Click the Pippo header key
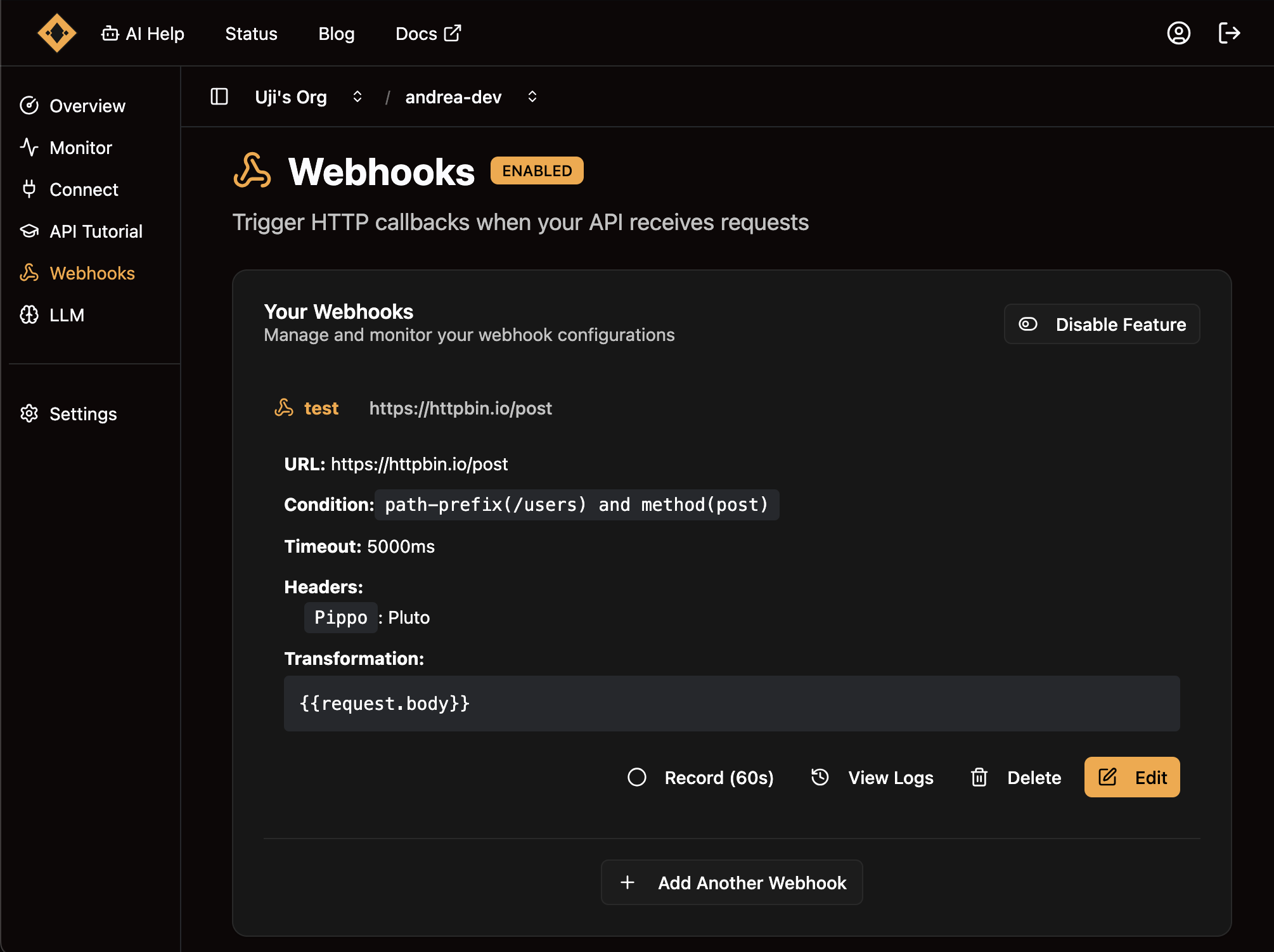Screen dimensions: 1274x952 340,617
